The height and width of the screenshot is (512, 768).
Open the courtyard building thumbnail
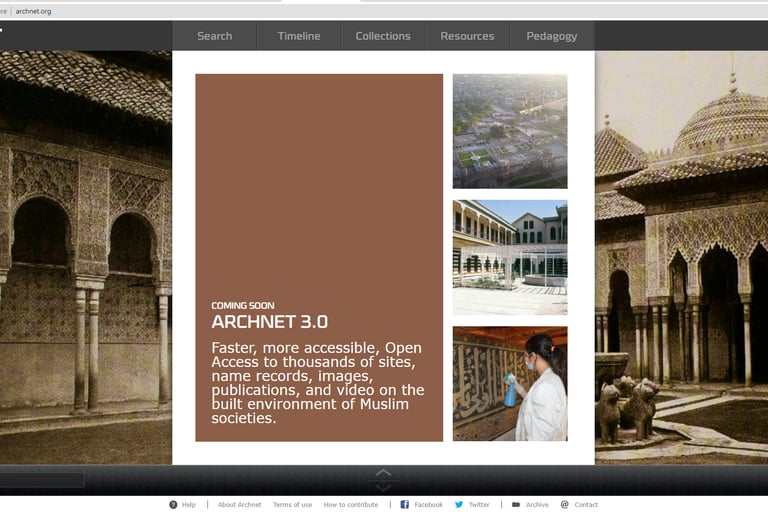(x=510, y=257)
